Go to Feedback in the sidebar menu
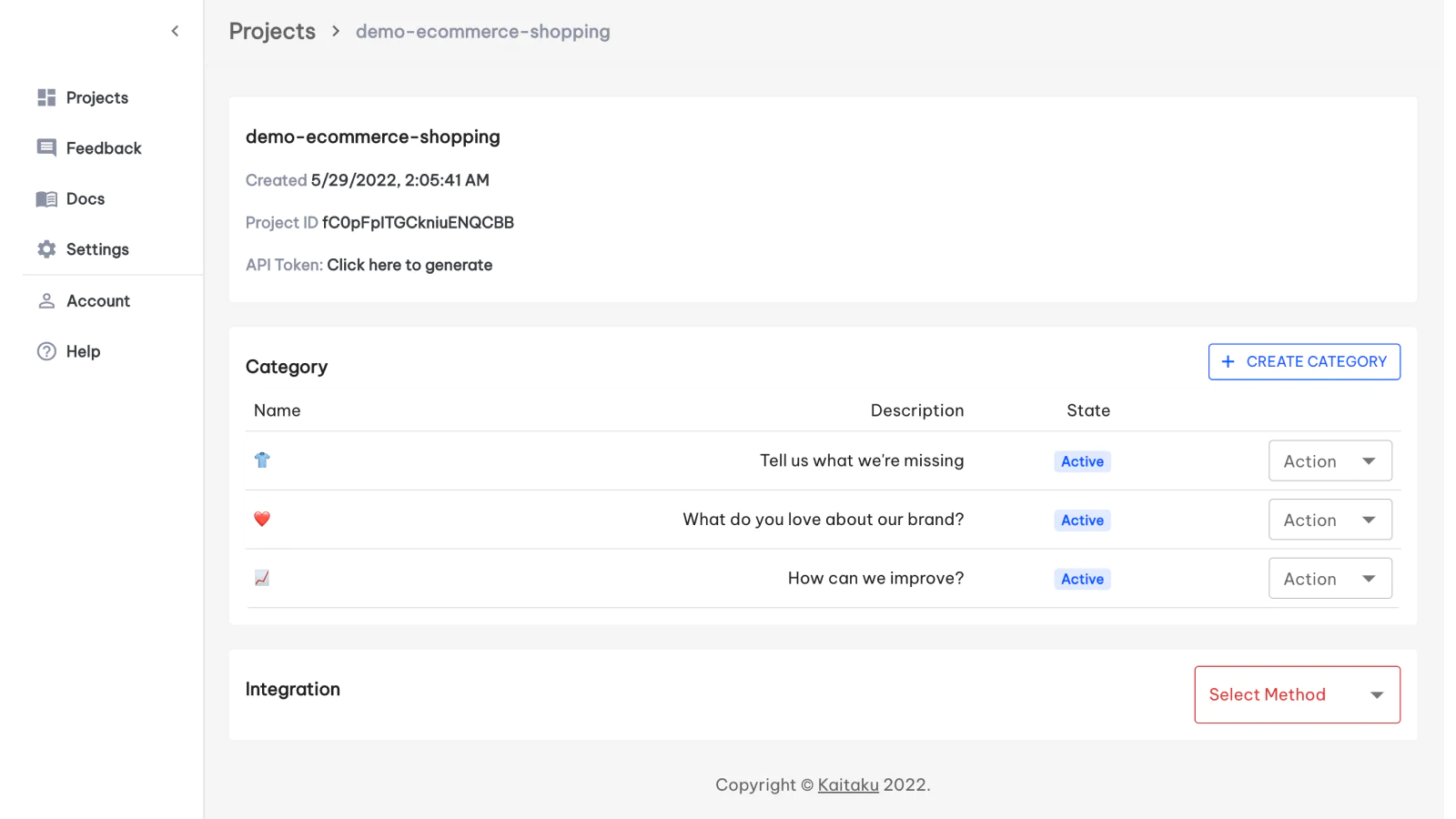Image resolution: width=1456 pixels, height=819 pixels. [x=104, y=148]
